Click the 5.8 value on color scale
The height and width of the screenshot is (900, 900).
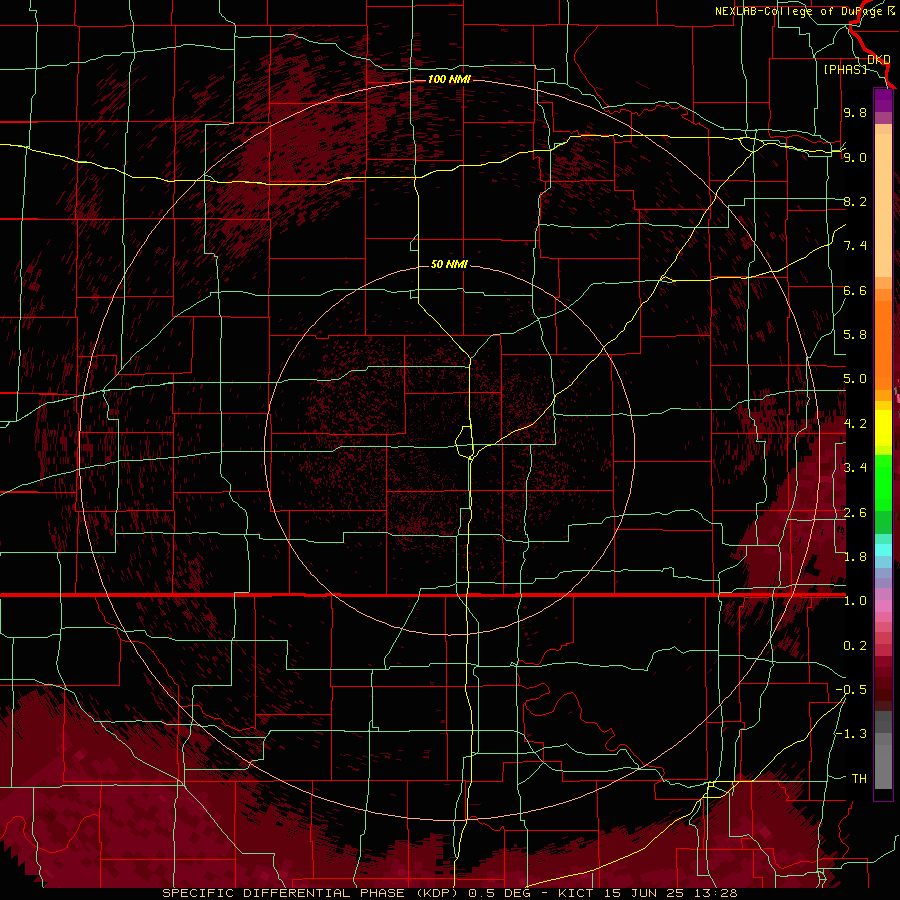click(x=855, y=335)
